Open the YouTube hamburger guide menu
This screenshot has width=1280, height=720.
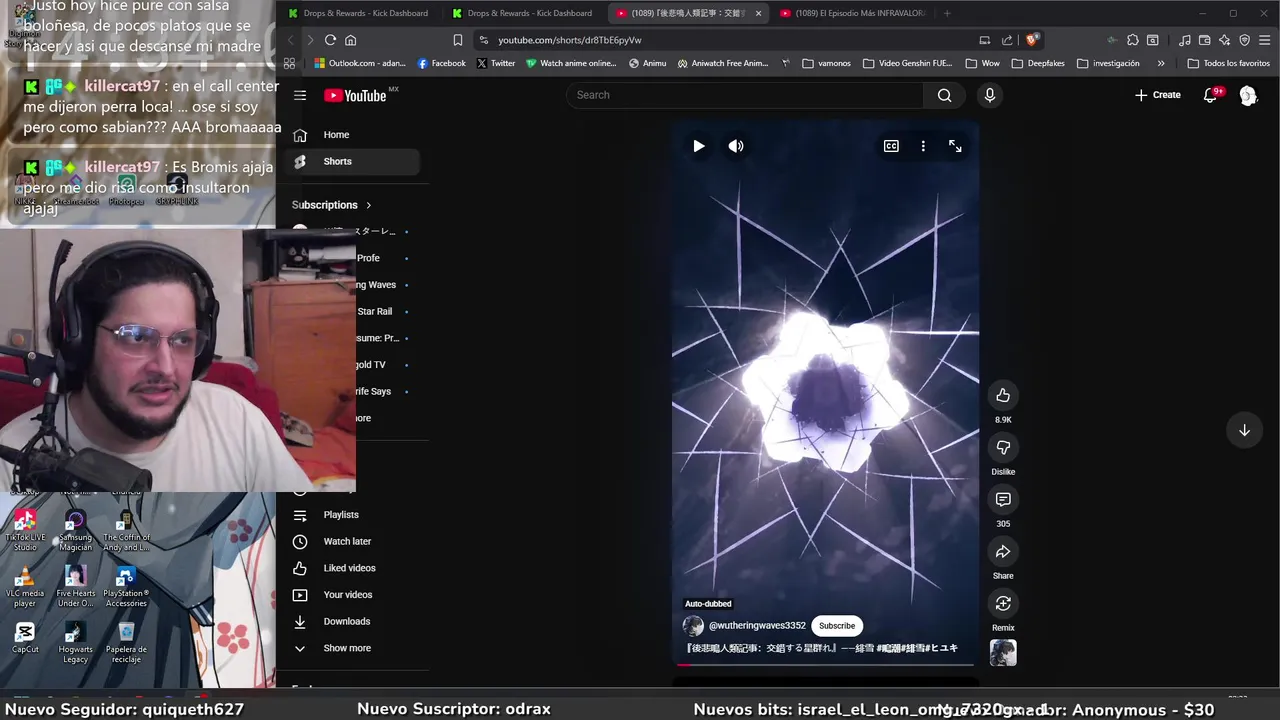300,95
